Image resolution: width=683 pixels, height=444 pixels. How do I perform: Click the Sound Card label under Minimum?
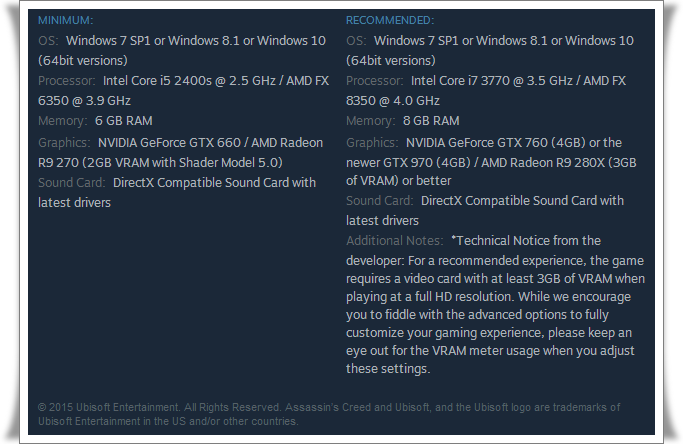pyautogui.click(x=72, y=183)
